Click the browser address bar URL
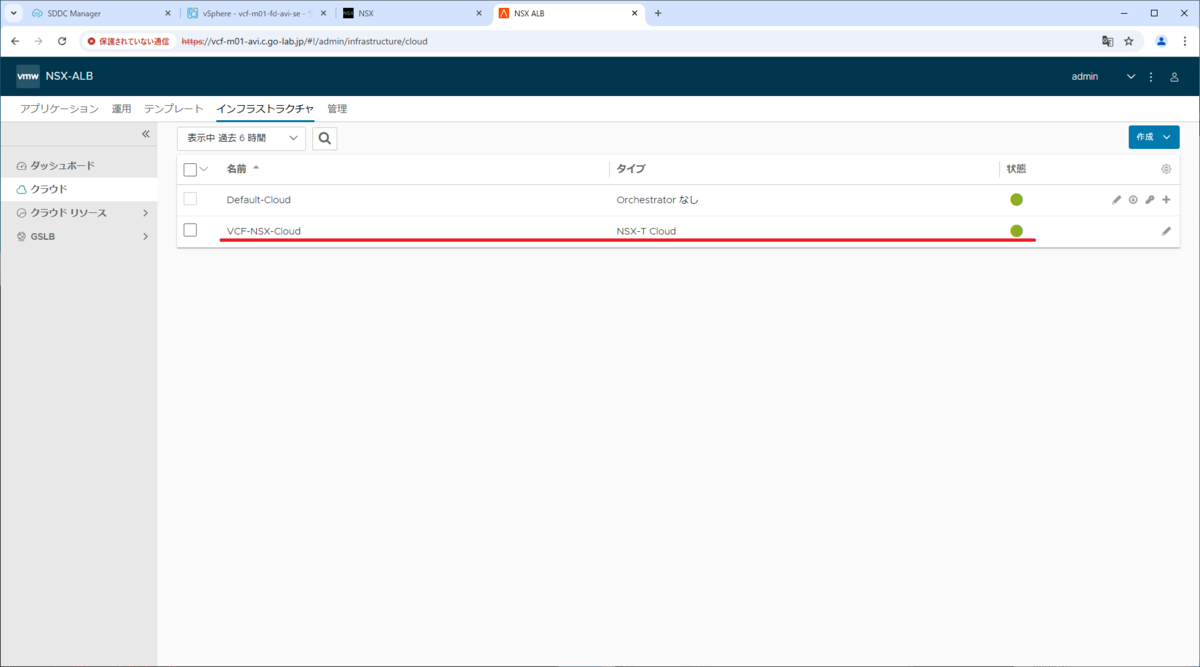This screenshot has width=1200, height=667. 304,41
